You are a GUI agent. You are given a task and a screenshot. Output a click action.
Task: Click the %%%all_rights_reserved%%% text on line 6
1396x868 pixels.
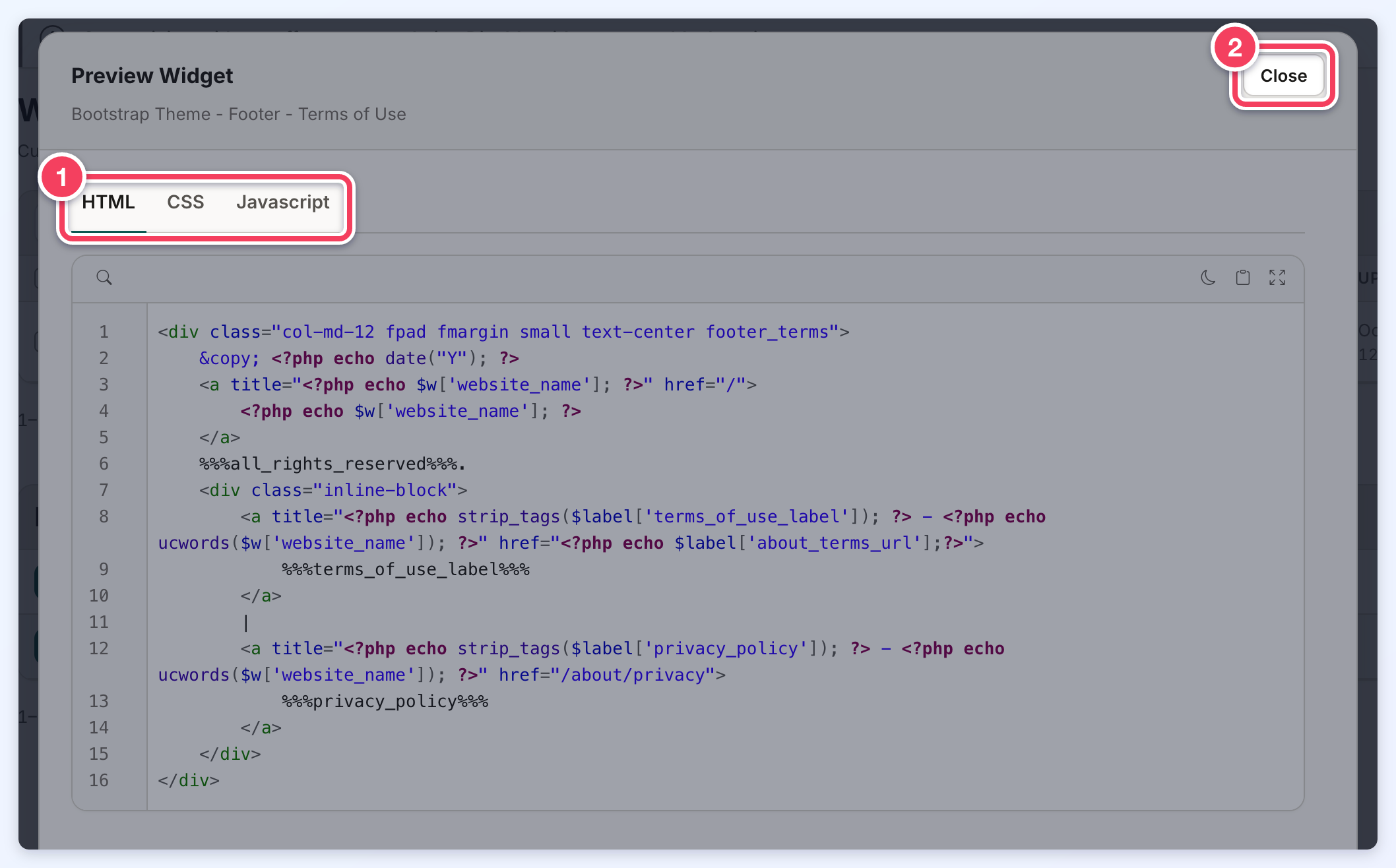click(329, 464)
